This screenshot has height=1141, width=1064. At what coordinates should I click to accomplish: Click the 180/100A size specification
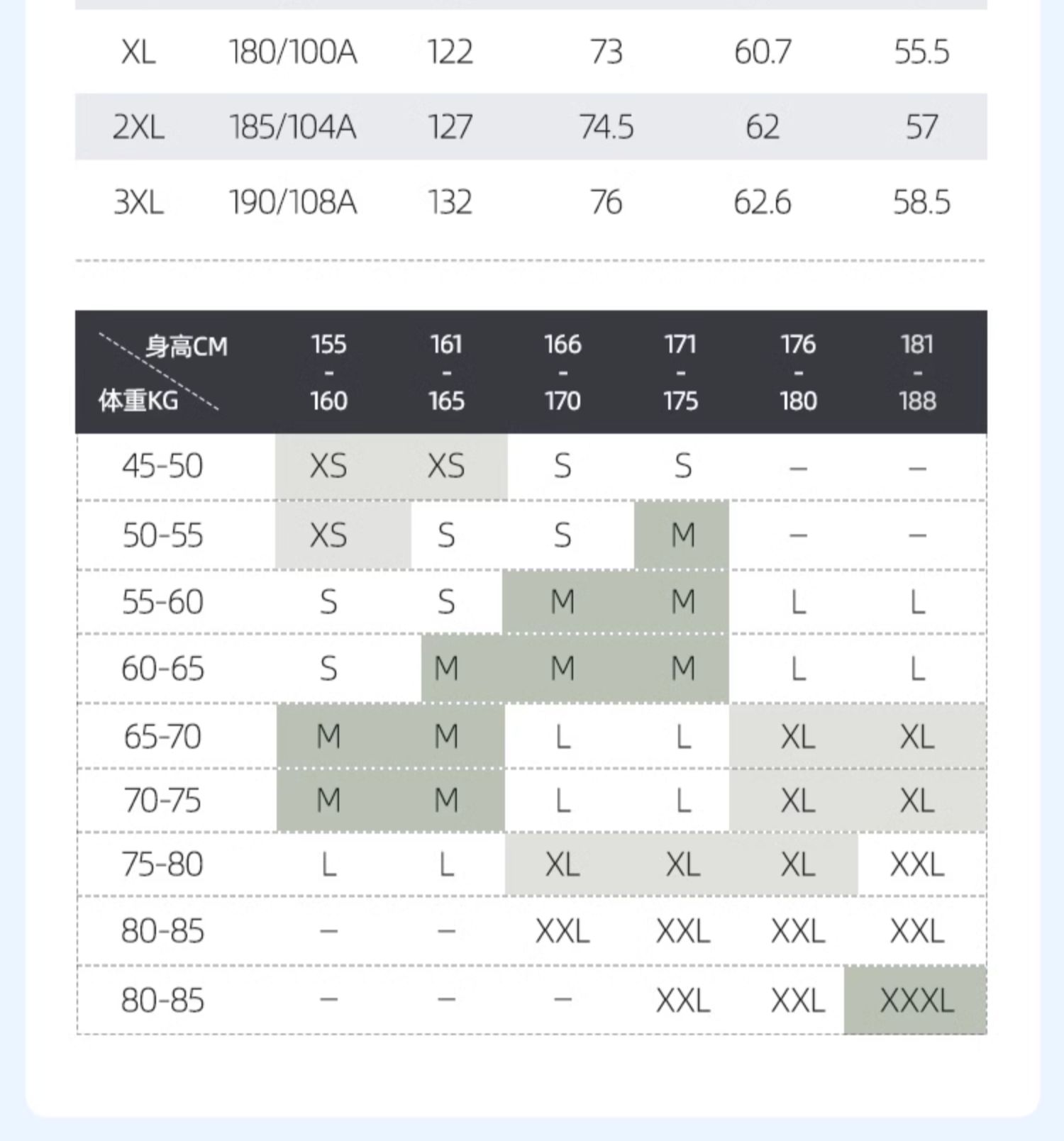292,52
